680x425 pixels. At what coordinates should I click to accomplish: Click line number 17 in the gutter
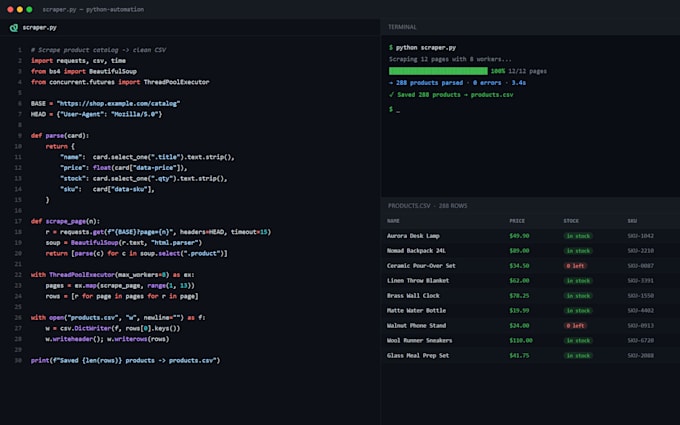coord(18,221)
